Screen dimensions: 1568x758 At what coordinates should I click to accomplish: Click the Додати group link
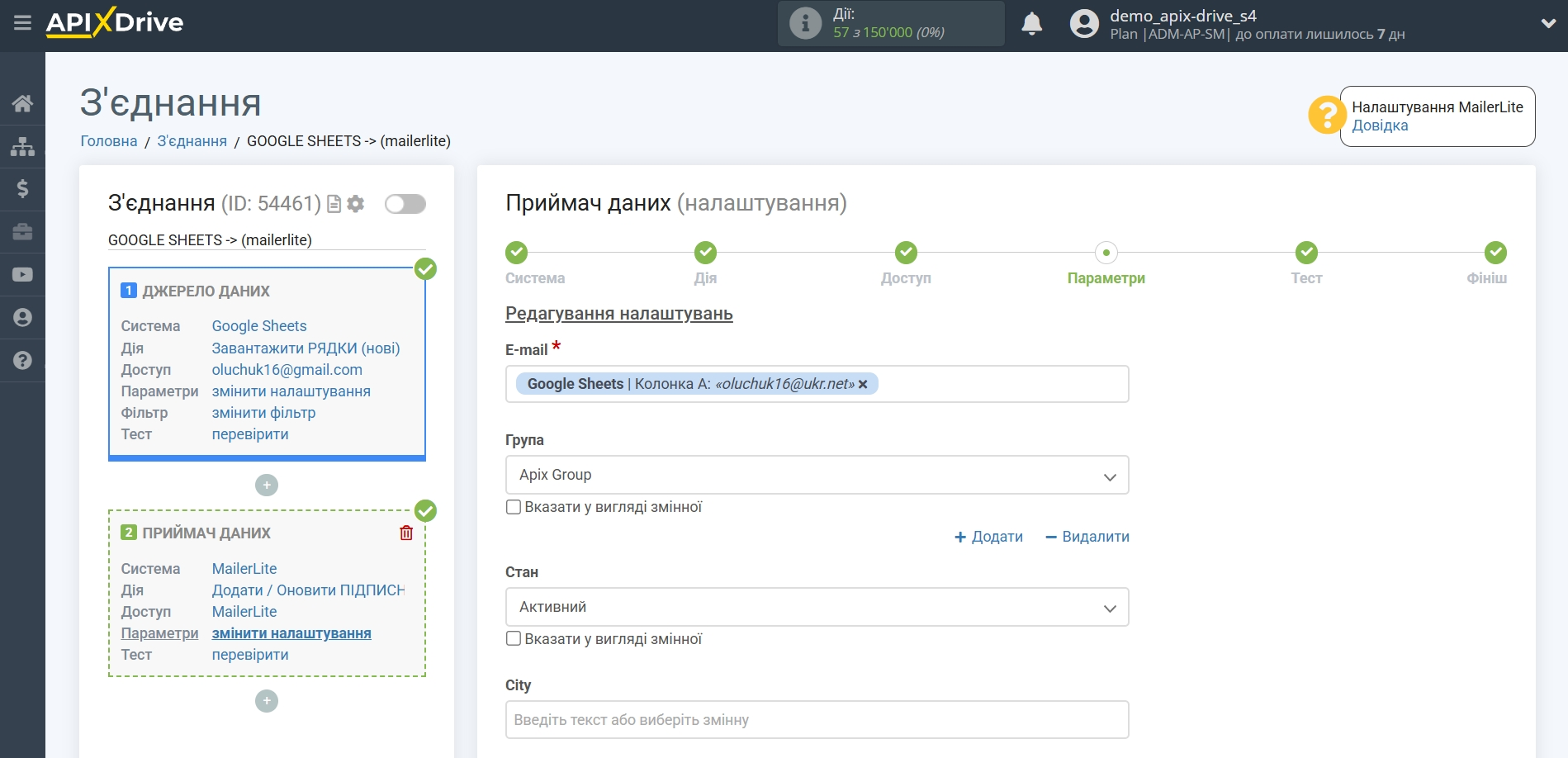988,537
